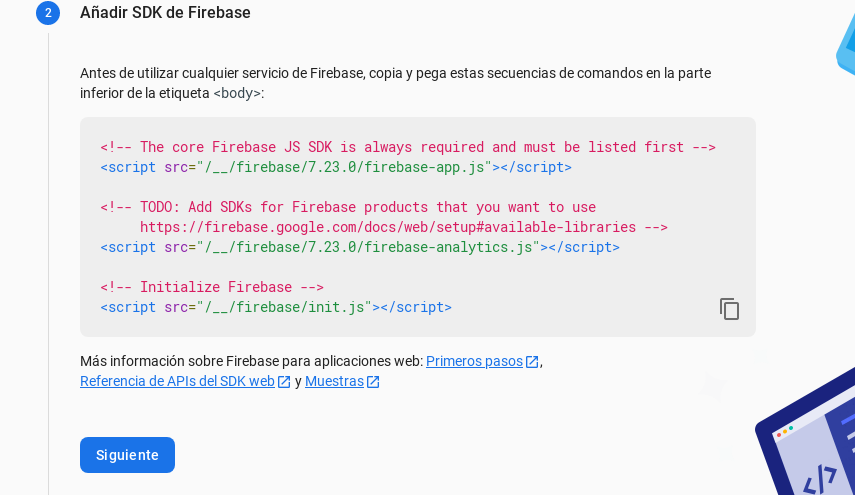Open the Primeros pasos link
The width and height of the screenshot is (855, 495).
click(474, 361)
